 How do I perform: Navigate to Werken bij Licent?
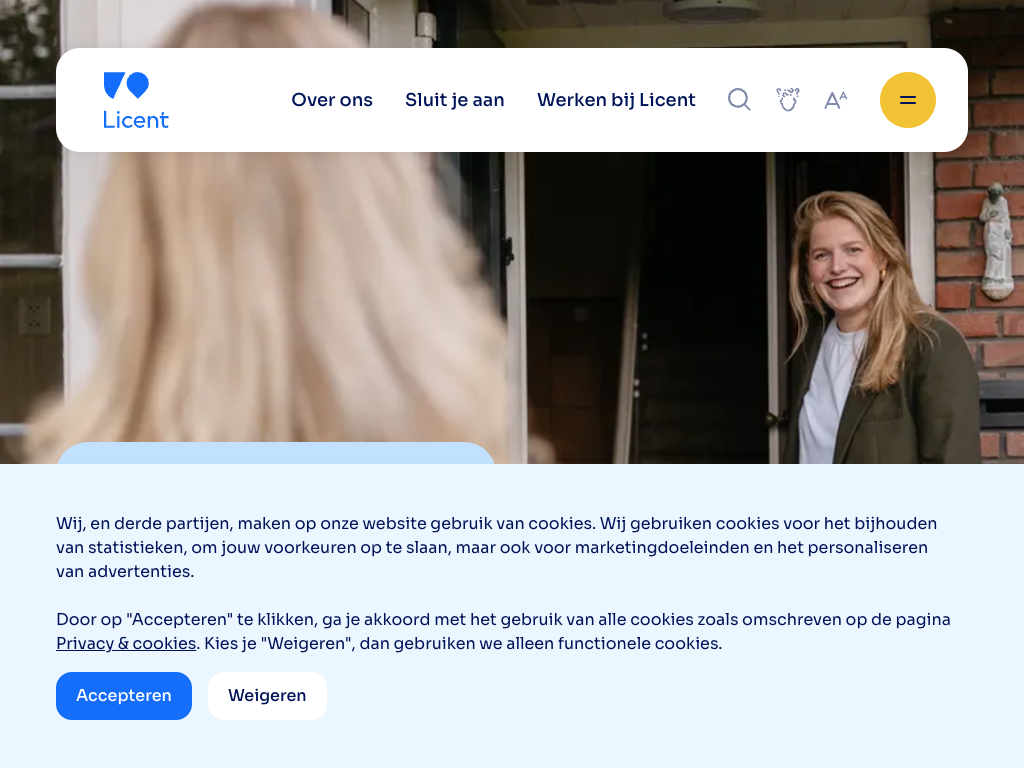point(616,100)
